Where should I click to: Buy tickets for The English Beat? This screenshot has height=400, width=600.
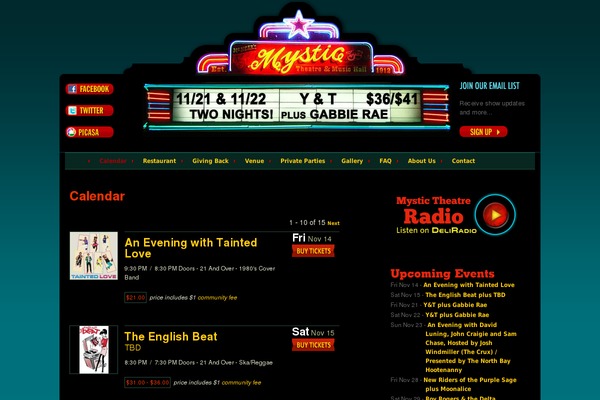[313, 345]
